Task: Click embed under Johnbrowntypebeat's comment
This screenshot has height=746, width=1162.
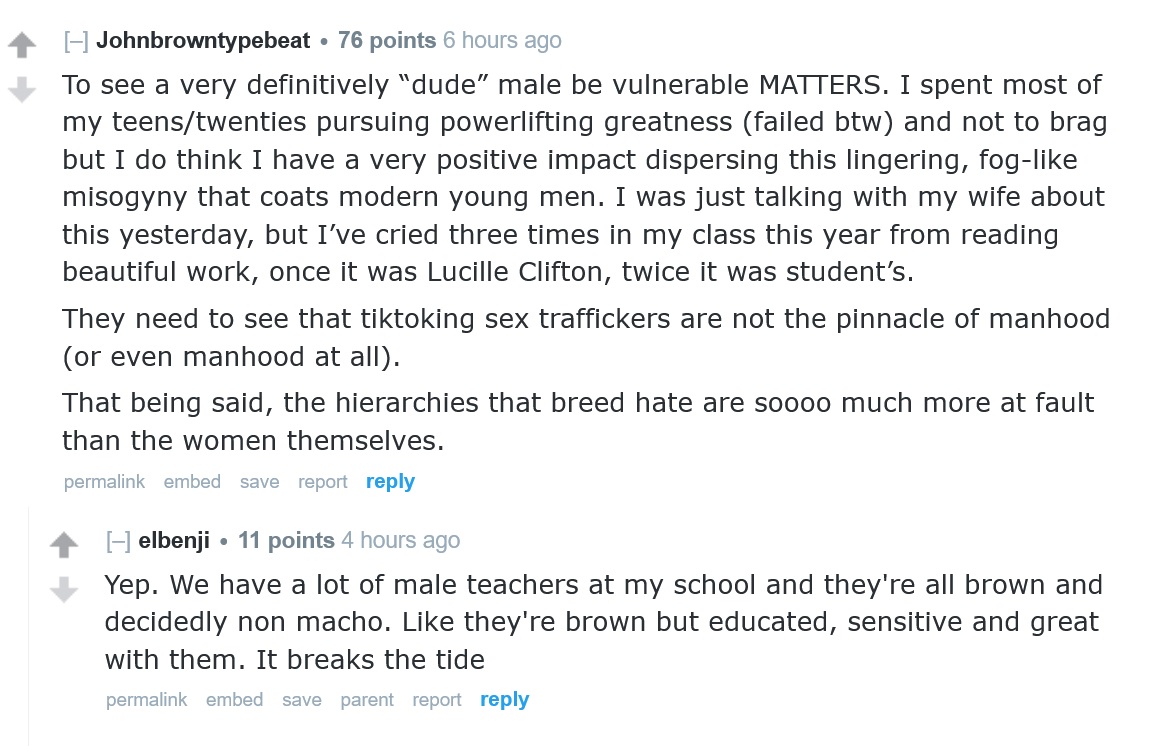Action: (192, 482)
